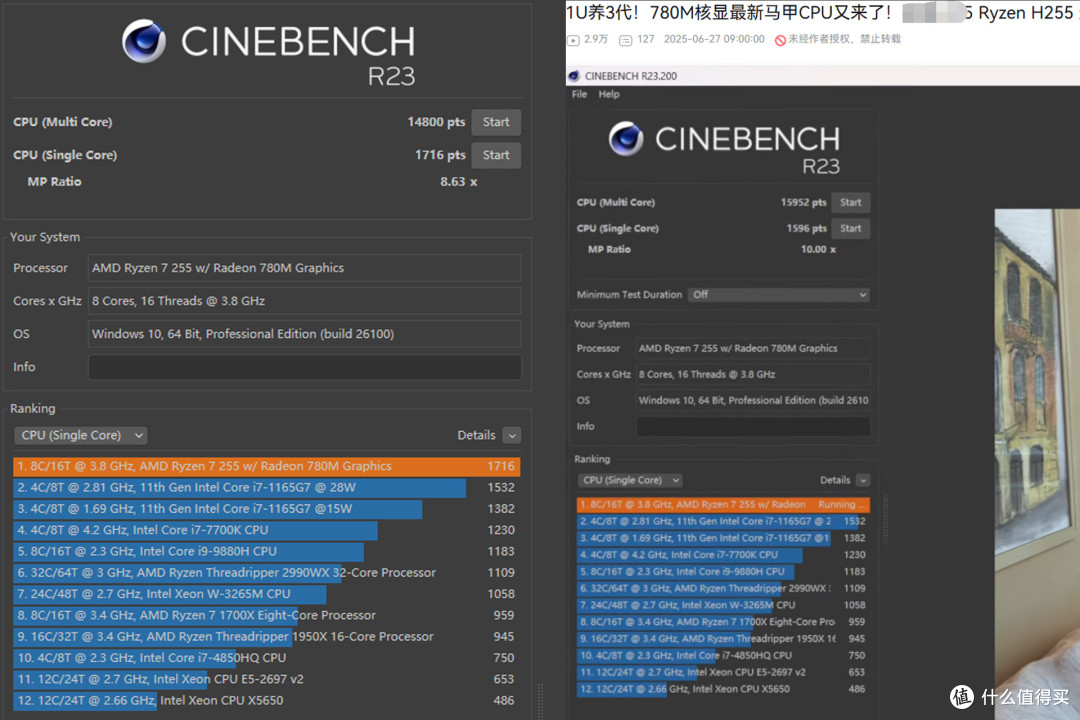
Task: Click the OS field in left window
Action: coord(304,334)
